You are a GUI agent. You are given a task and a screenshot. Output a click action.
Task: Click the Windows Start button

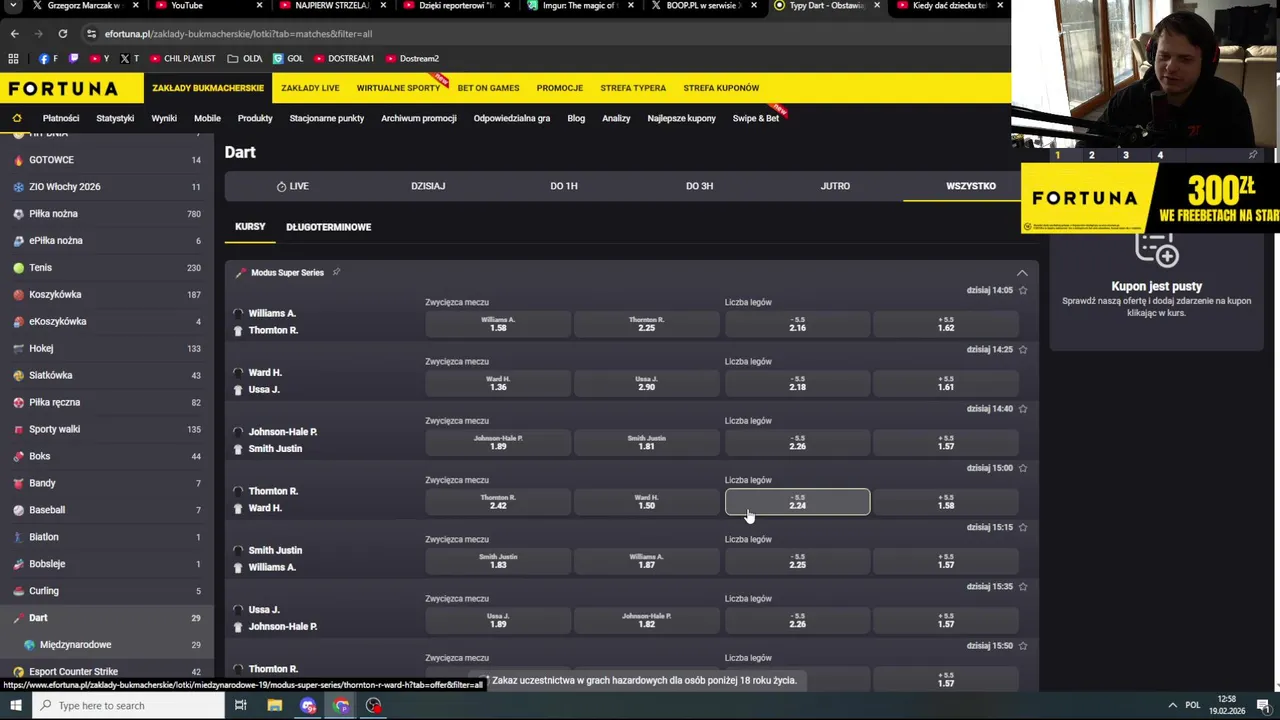15,706
